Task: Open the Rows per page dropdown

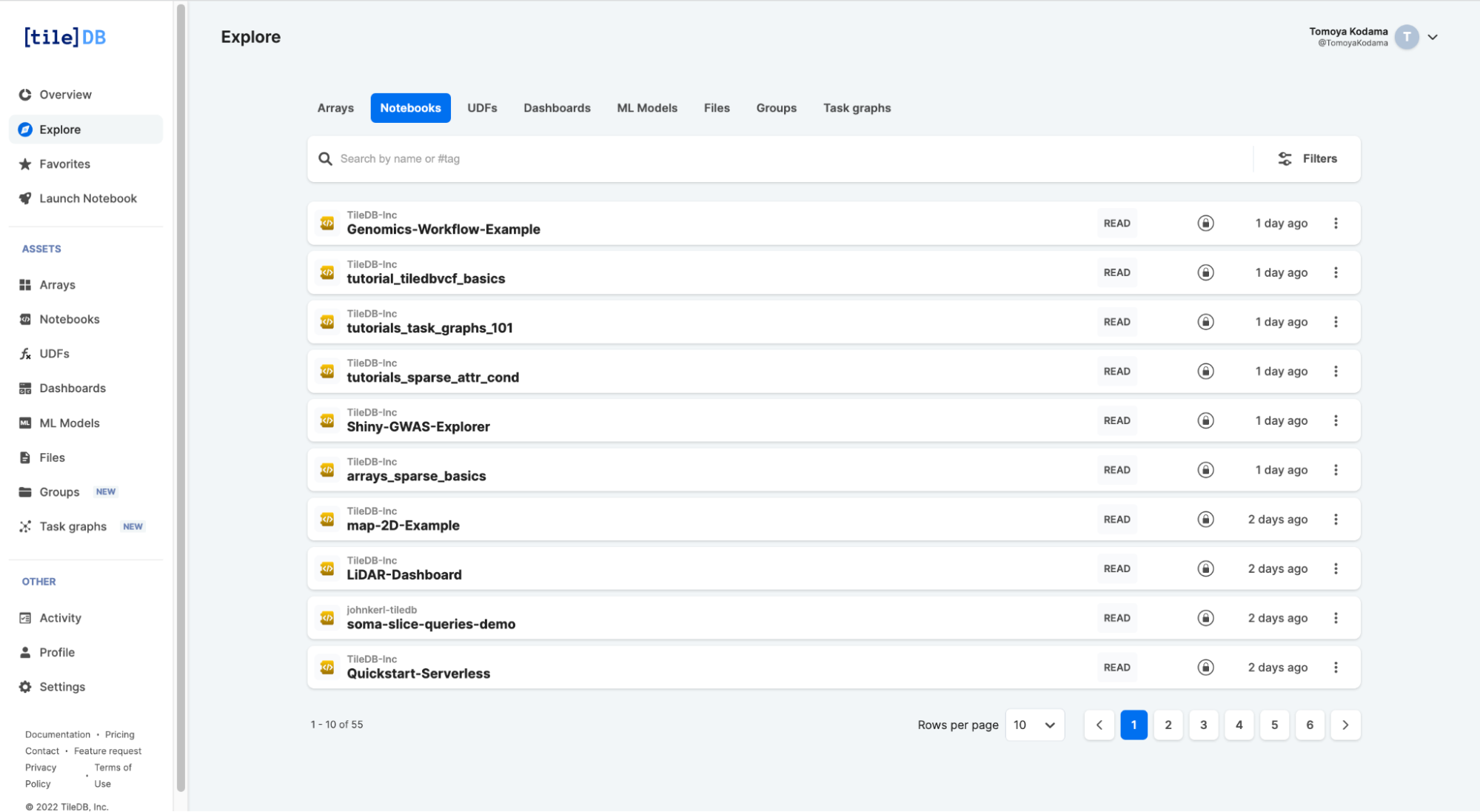Action: [1034, 725]
